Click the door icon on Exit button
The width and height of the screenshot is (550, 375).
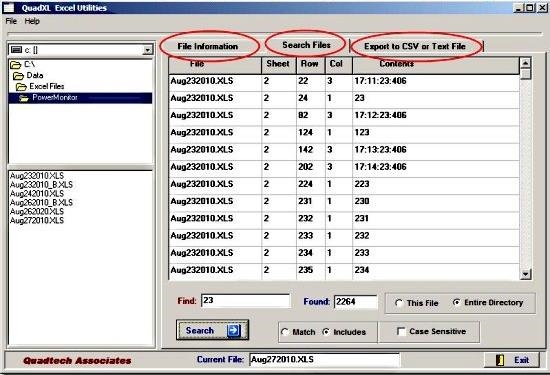(500, 360)
